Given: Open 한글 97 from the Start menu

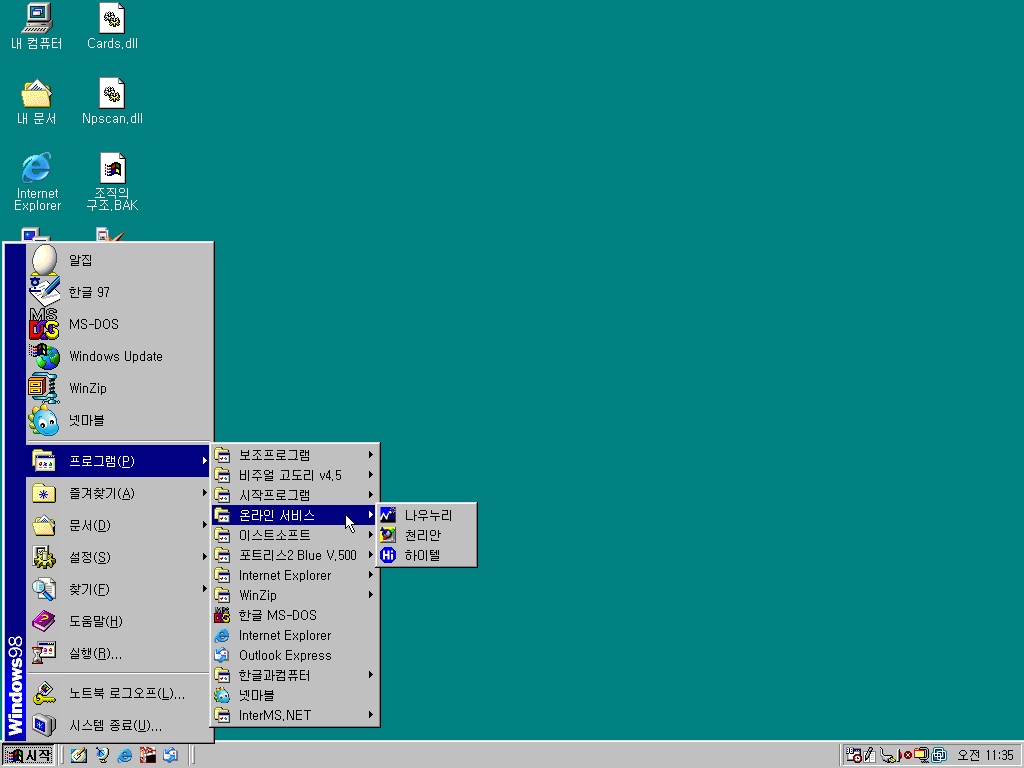Looking at the screenshot, I should pyautogui.click(x=120, y=292).
